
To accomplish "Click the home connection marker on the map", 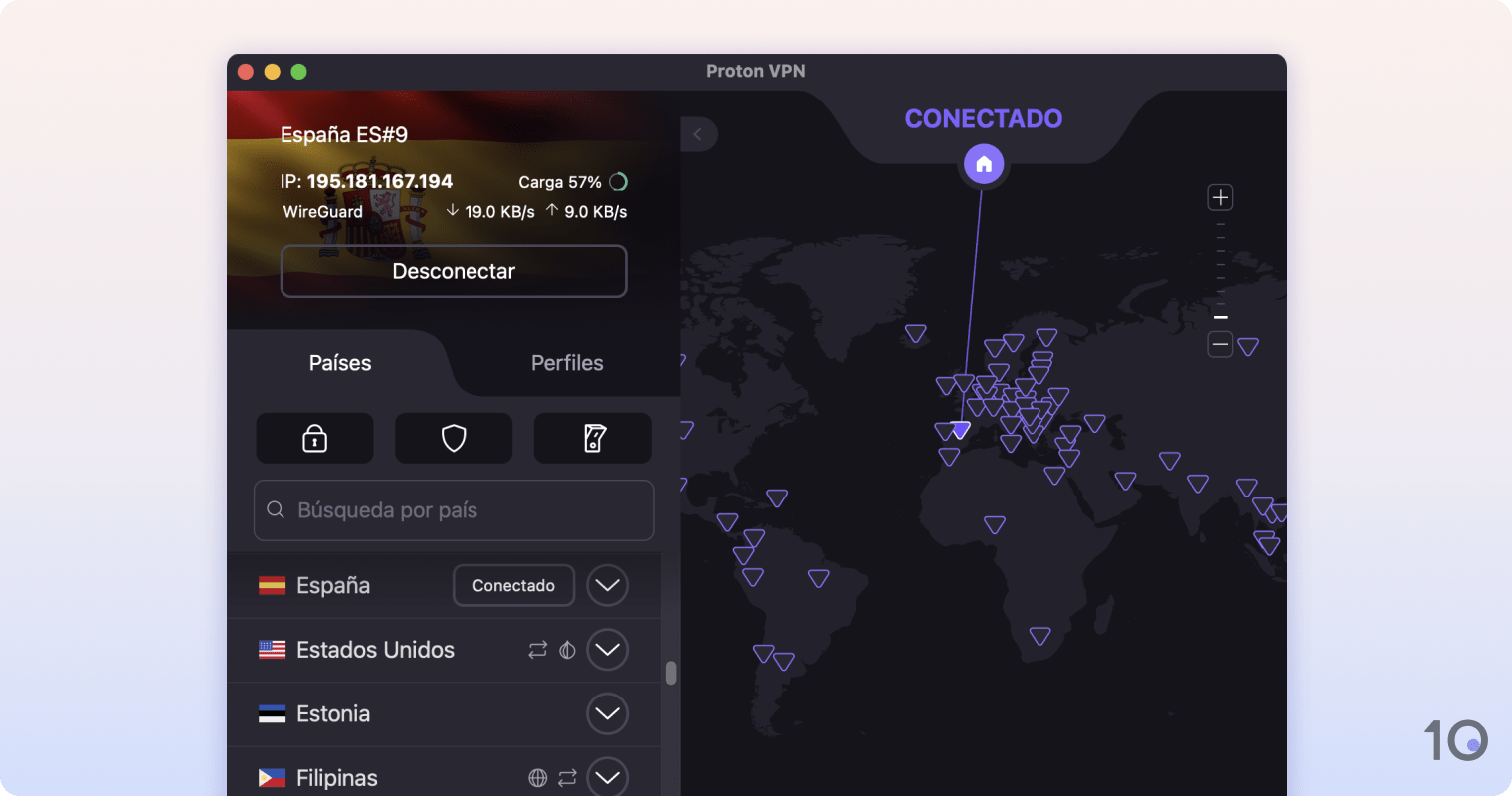I will click(983, 163).
